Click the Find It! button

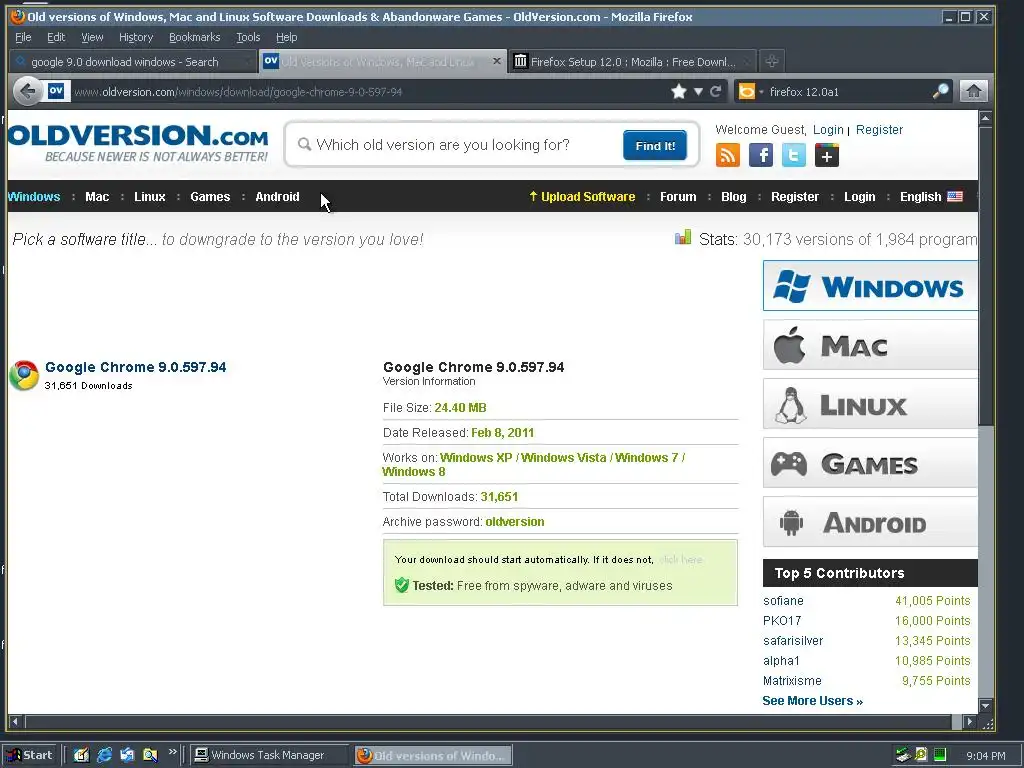[x=654, y=145]
